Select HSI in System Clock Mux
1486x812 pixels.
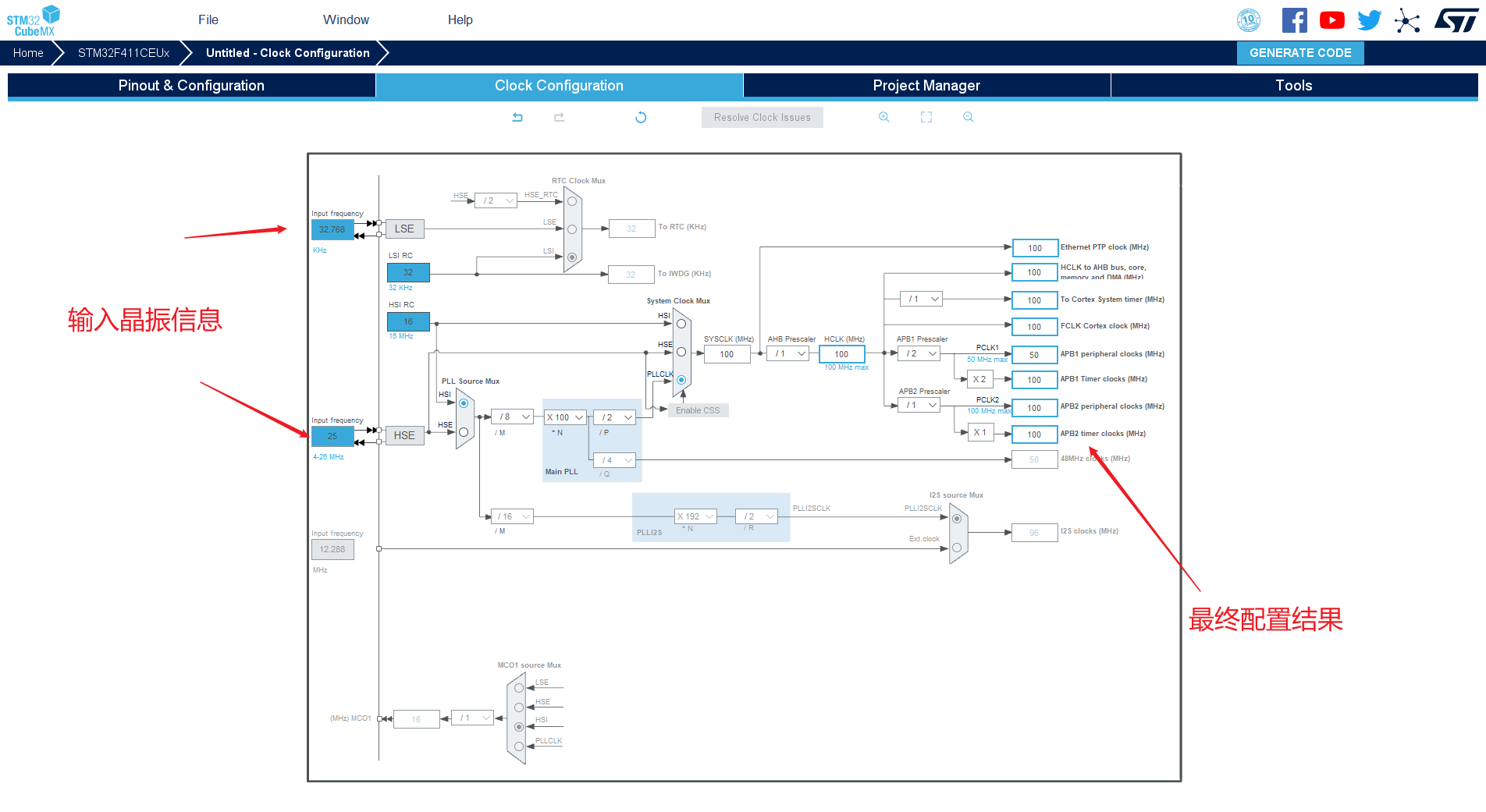click(681, 324)
